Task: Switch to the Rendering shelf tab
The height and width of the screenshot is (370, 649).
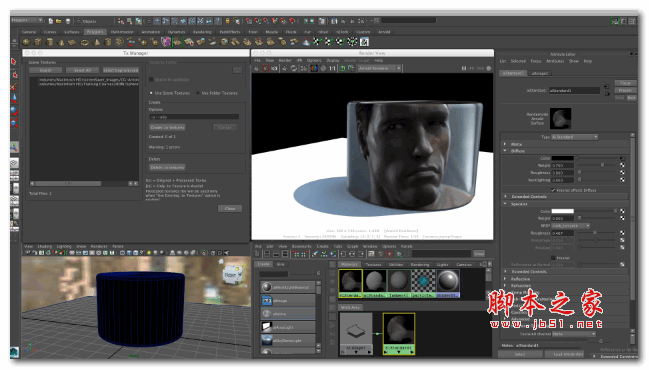Action: pos(202,32)
